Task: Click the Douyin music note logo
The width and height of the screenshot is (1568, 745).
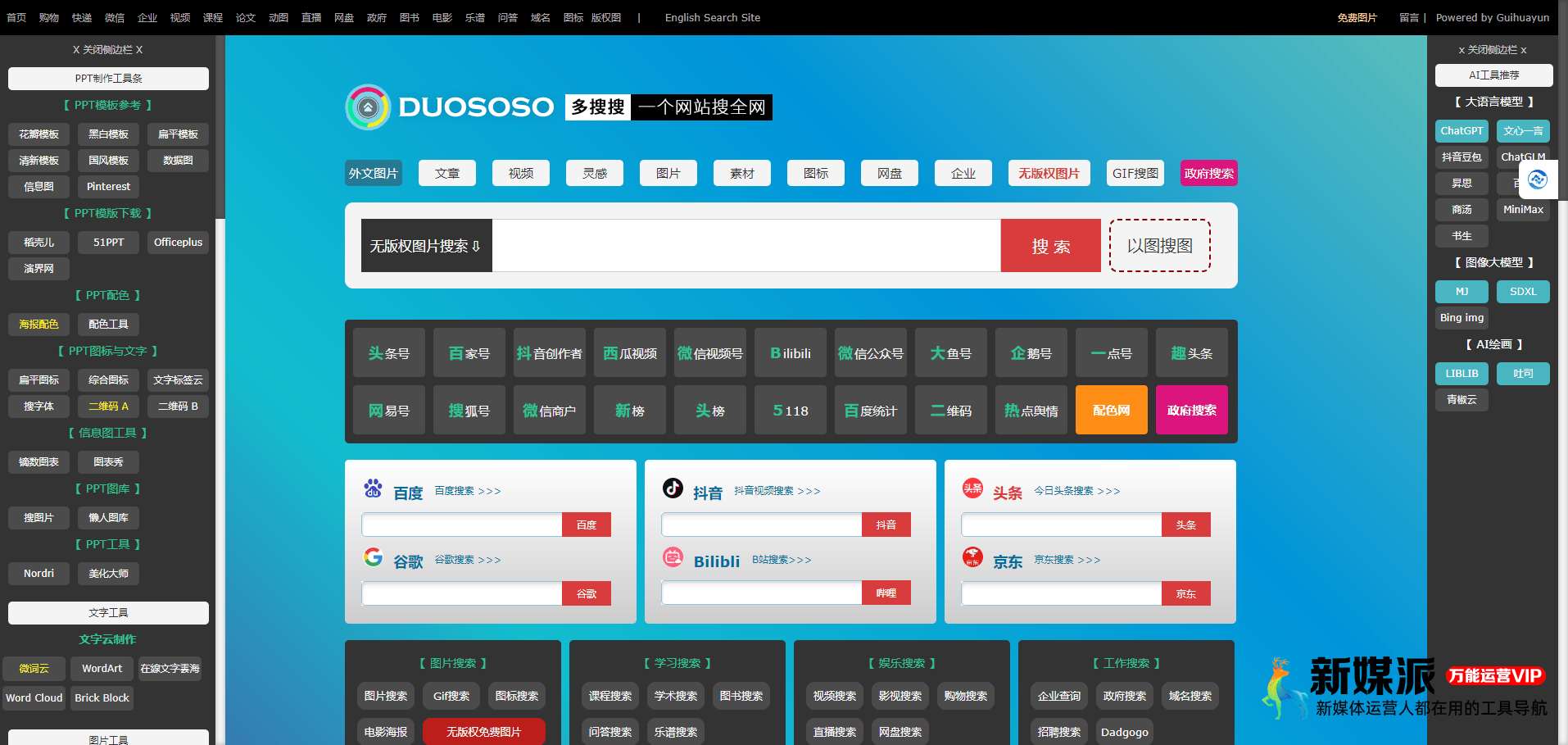Action: click(x=673, y=488)
